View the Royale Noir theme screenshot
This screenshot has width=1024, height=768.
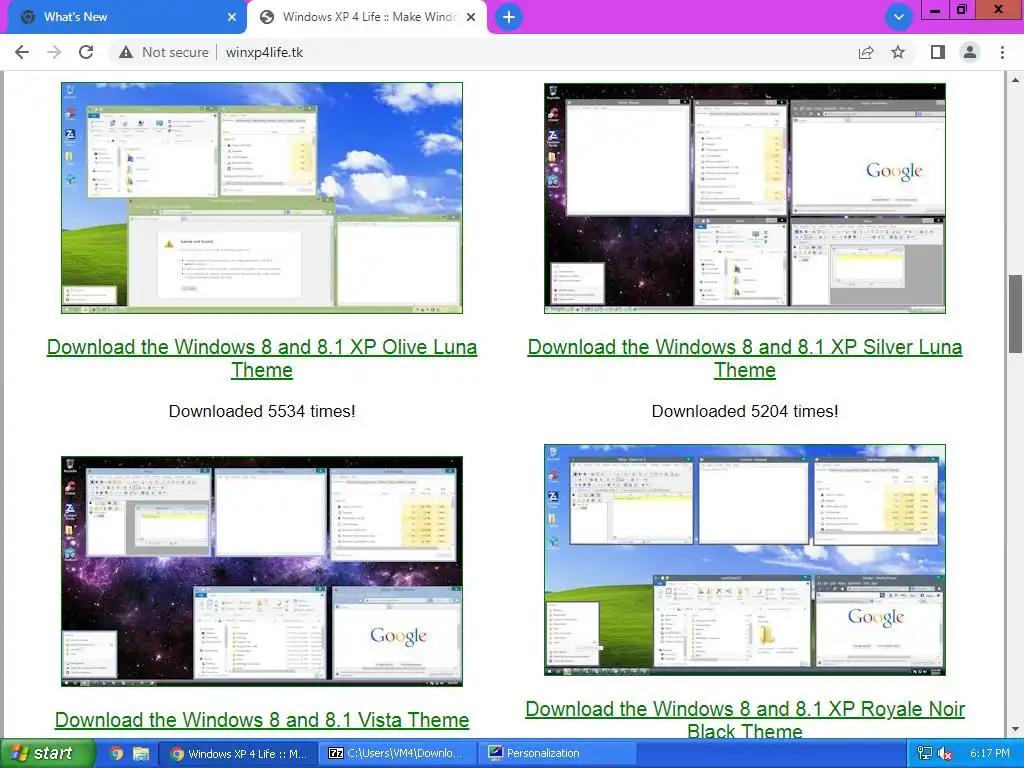(744, 560)
